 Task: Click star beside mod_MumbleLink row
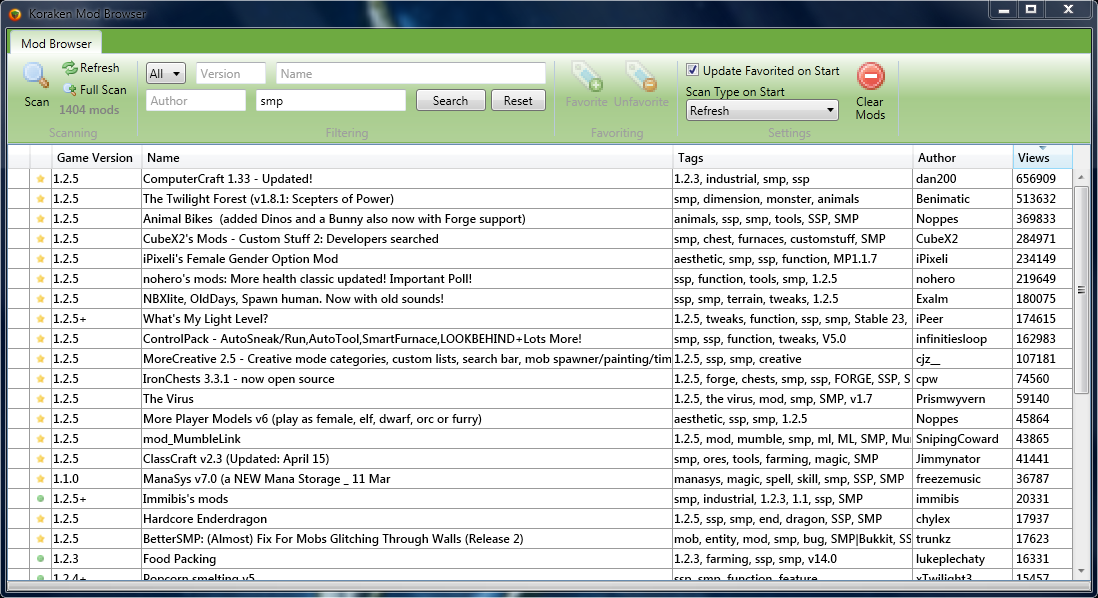[x=41, y=439]
